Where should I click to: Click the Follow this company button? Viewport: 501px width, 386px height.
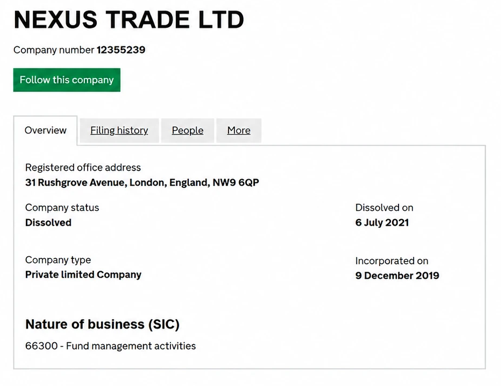pyautogui.click(x=67, y=80)
